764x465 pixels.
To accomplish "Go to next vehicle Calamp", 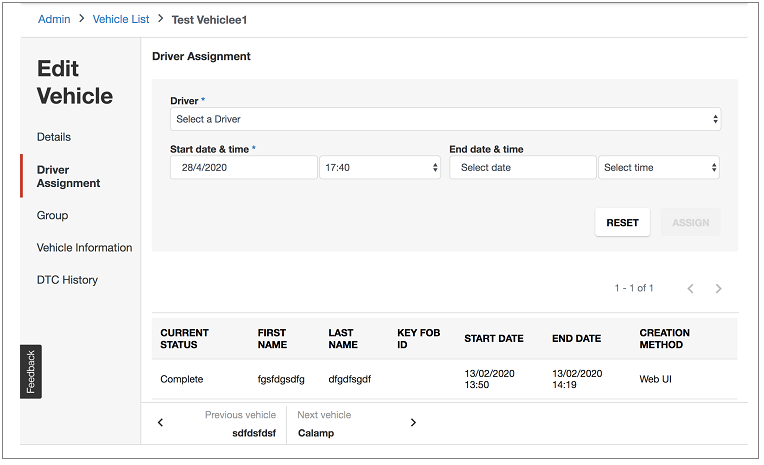I will point(324,424).
